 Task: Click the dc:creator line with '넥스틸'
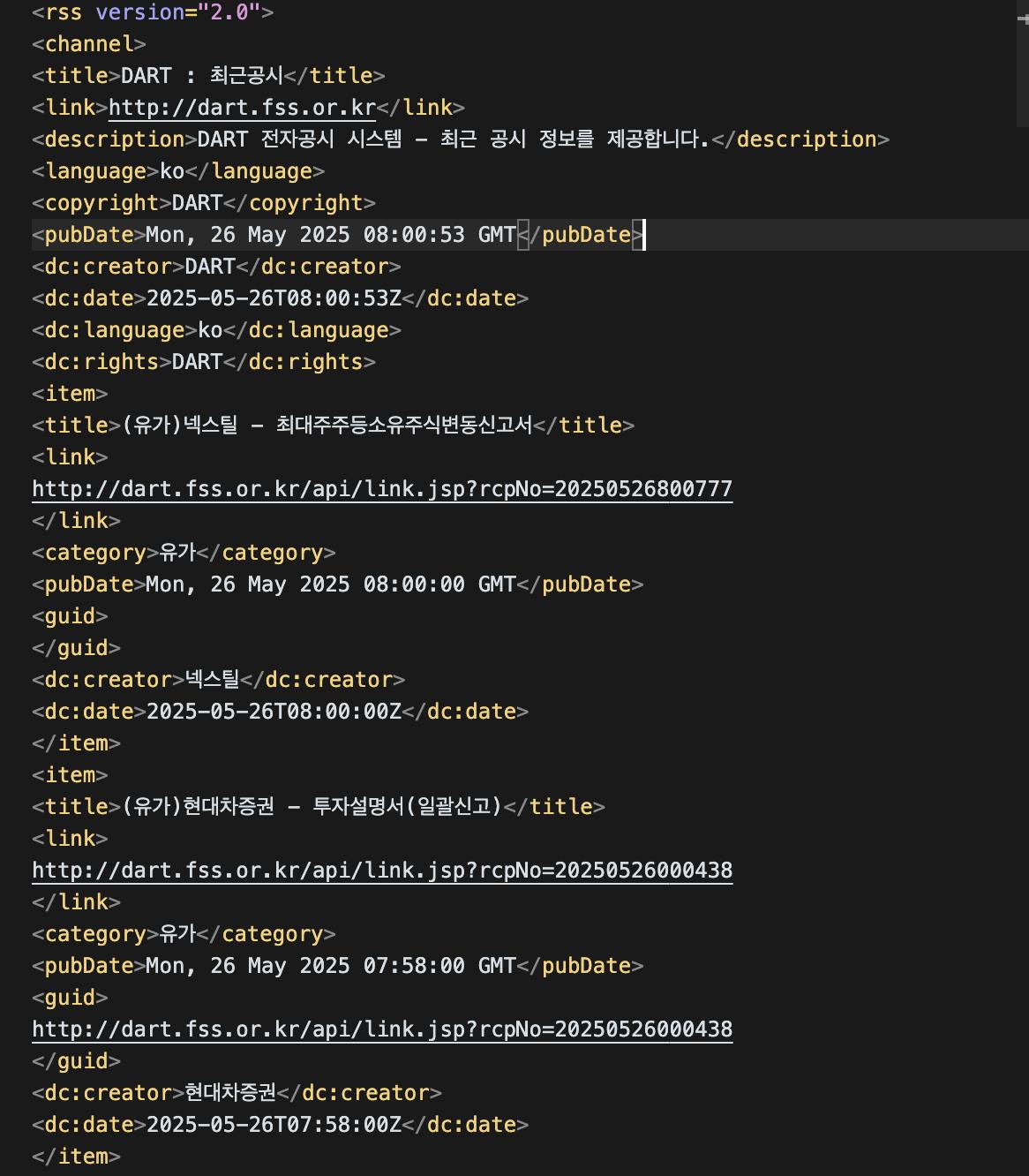tap(218, 680)
